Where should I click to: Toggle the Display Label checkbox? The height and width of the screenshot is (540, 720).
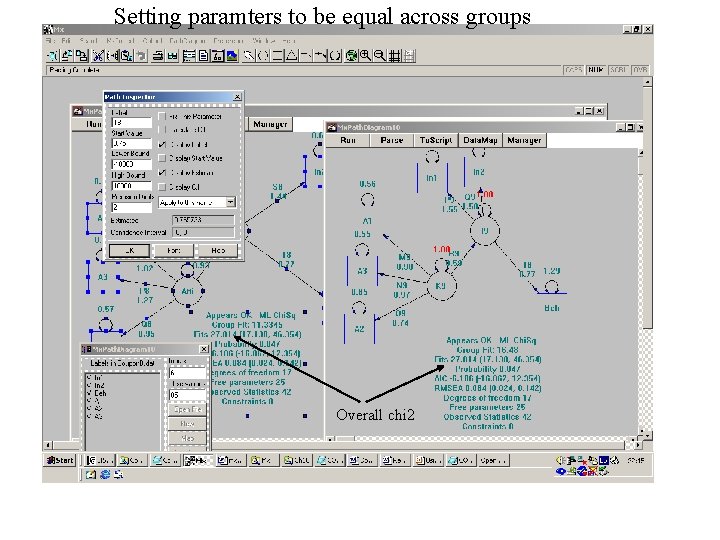point(162,144)
